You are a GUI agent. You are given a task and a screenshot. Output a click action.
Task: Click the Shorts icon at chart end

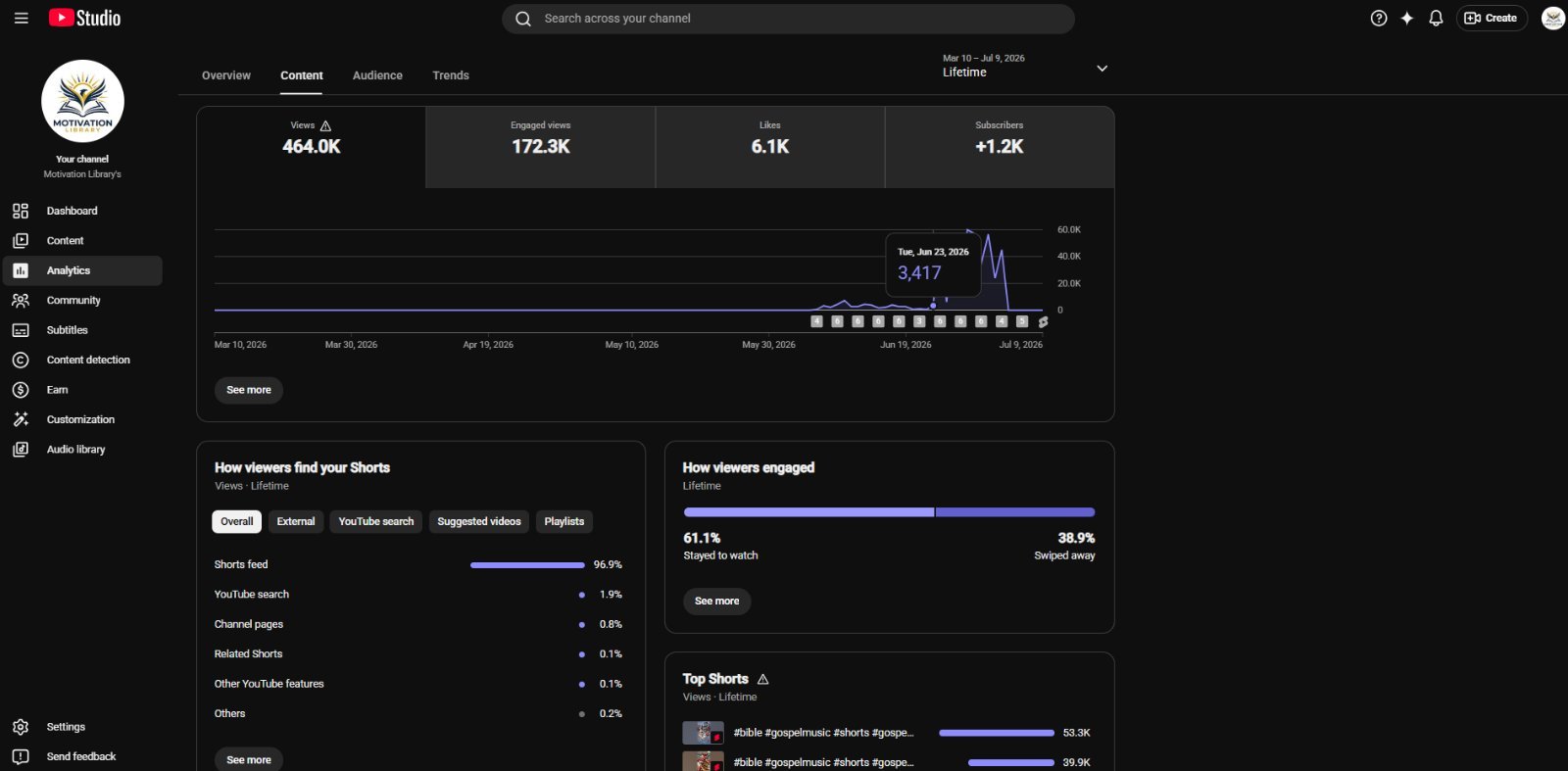[1043, 321]
